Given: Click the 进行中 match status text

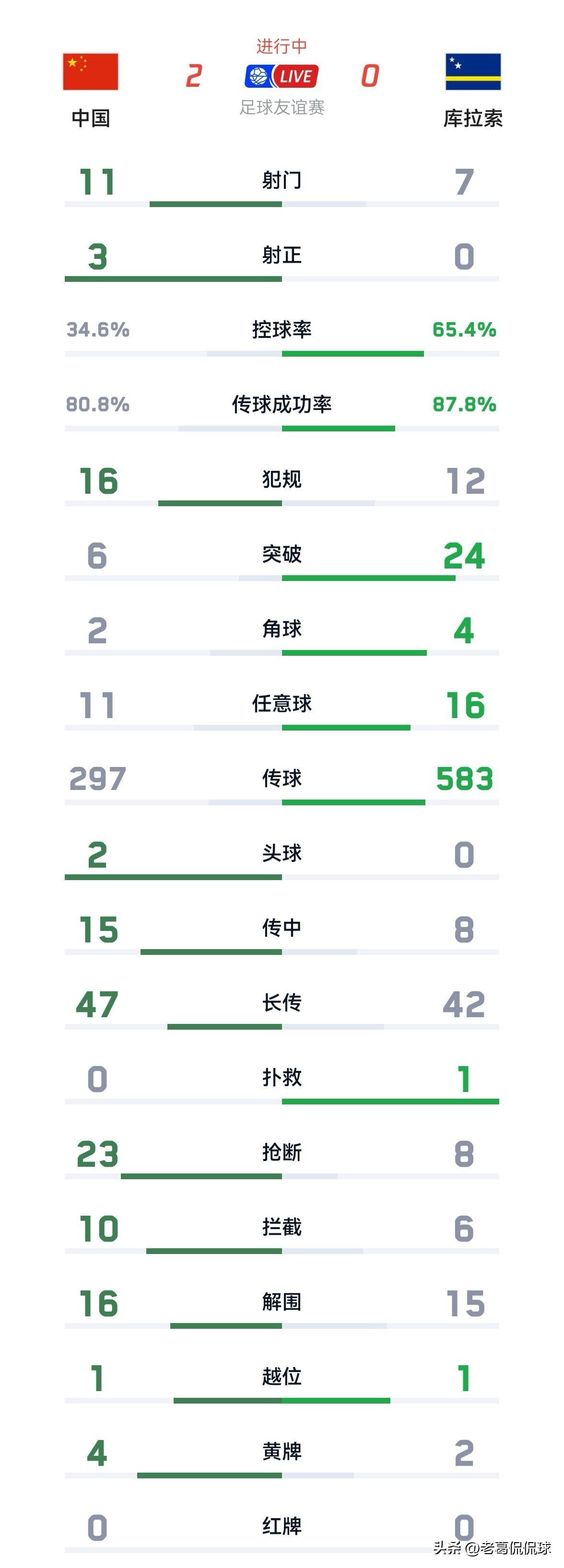Looking at the screenshot, I should coord(282,46).
